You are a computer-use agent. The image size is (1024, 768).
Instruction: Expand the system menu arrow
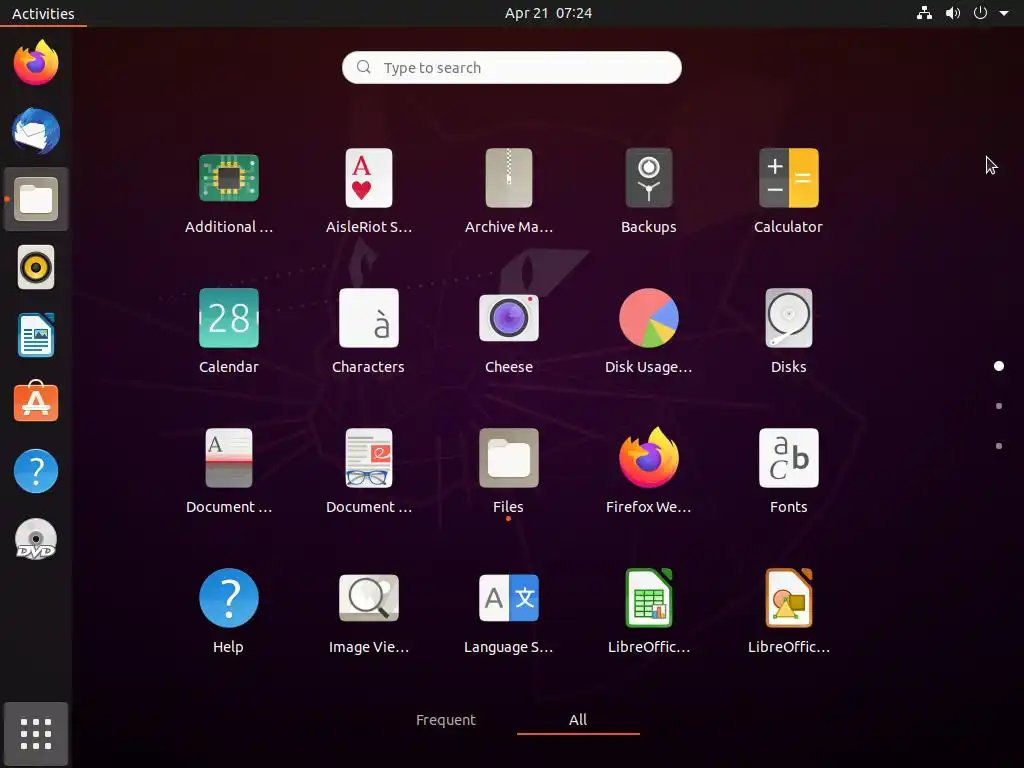coord(1004,13)
